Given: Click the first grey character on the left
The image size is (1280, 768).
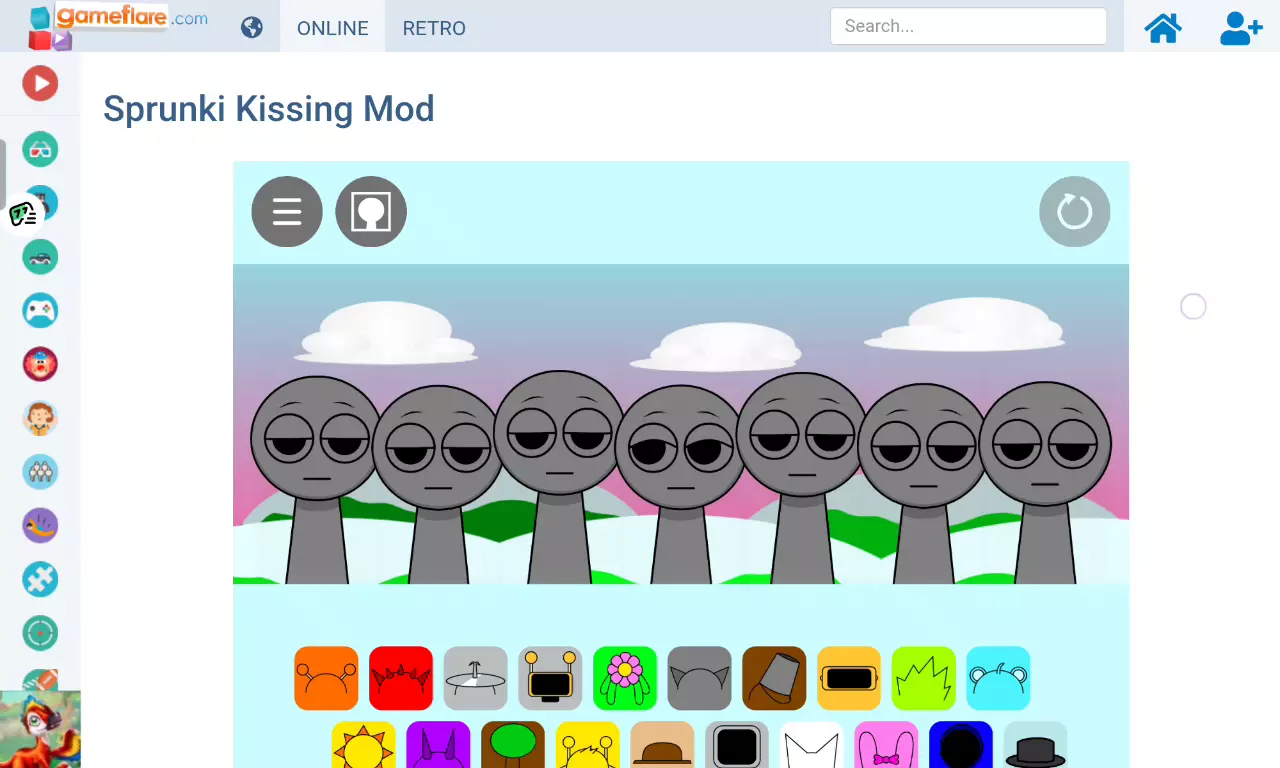Looking at the screenshot, I should (316, 478).
